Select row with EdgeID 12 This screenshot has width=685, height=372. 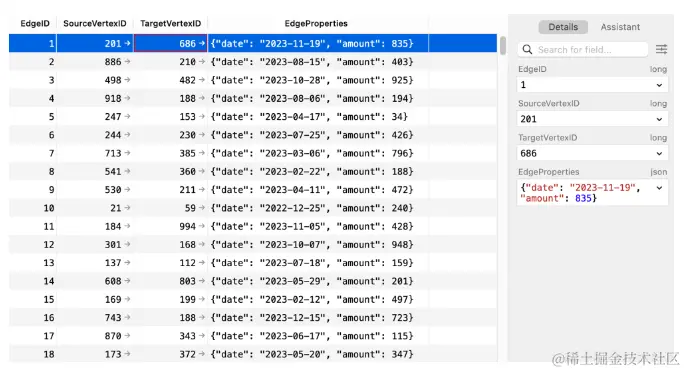tap(253, 245)
